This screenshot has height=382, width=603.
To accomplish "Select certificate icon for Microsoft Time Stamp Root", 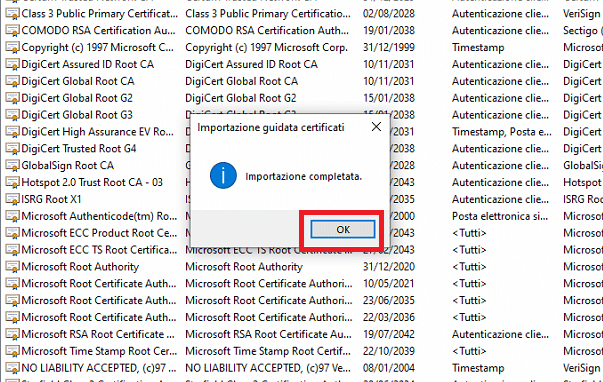I will tap(12, 351).
